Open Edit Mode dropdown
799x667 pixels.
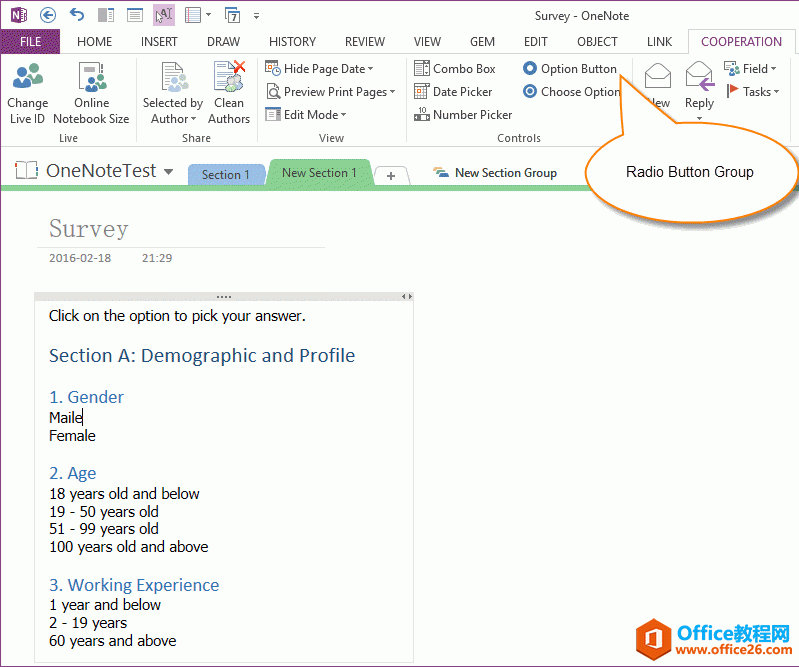tap(306, 115)
